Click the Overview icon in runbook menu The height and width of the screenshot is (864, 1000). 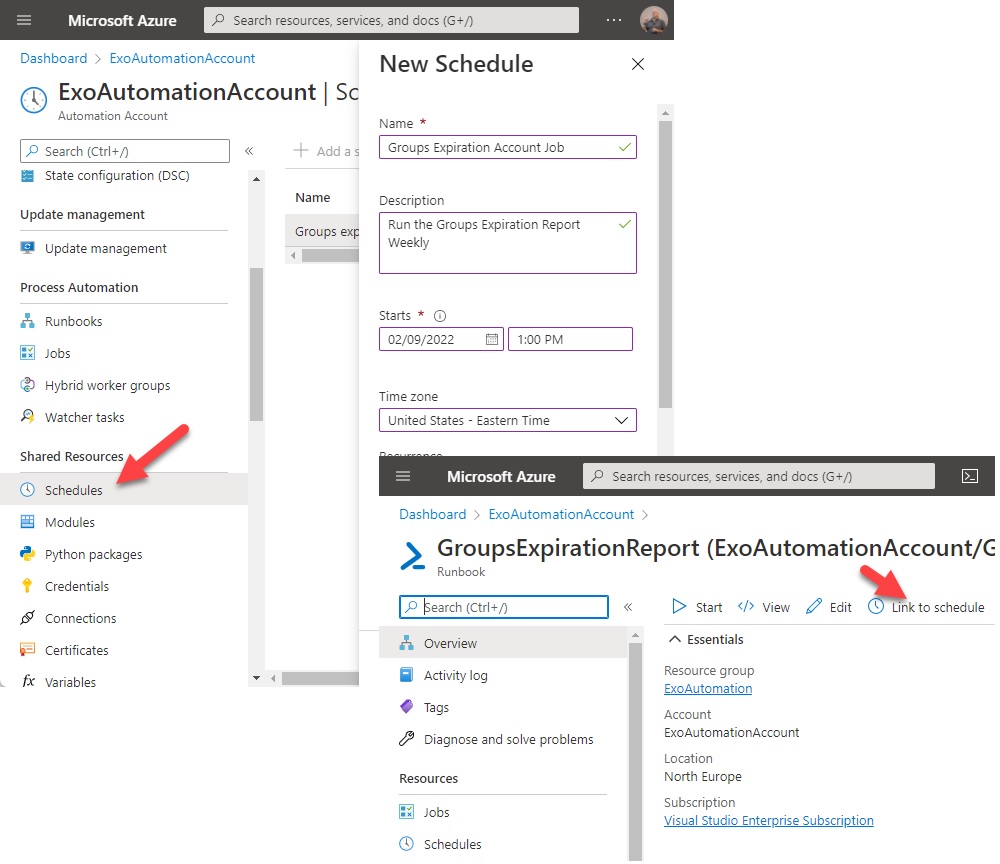406,643
